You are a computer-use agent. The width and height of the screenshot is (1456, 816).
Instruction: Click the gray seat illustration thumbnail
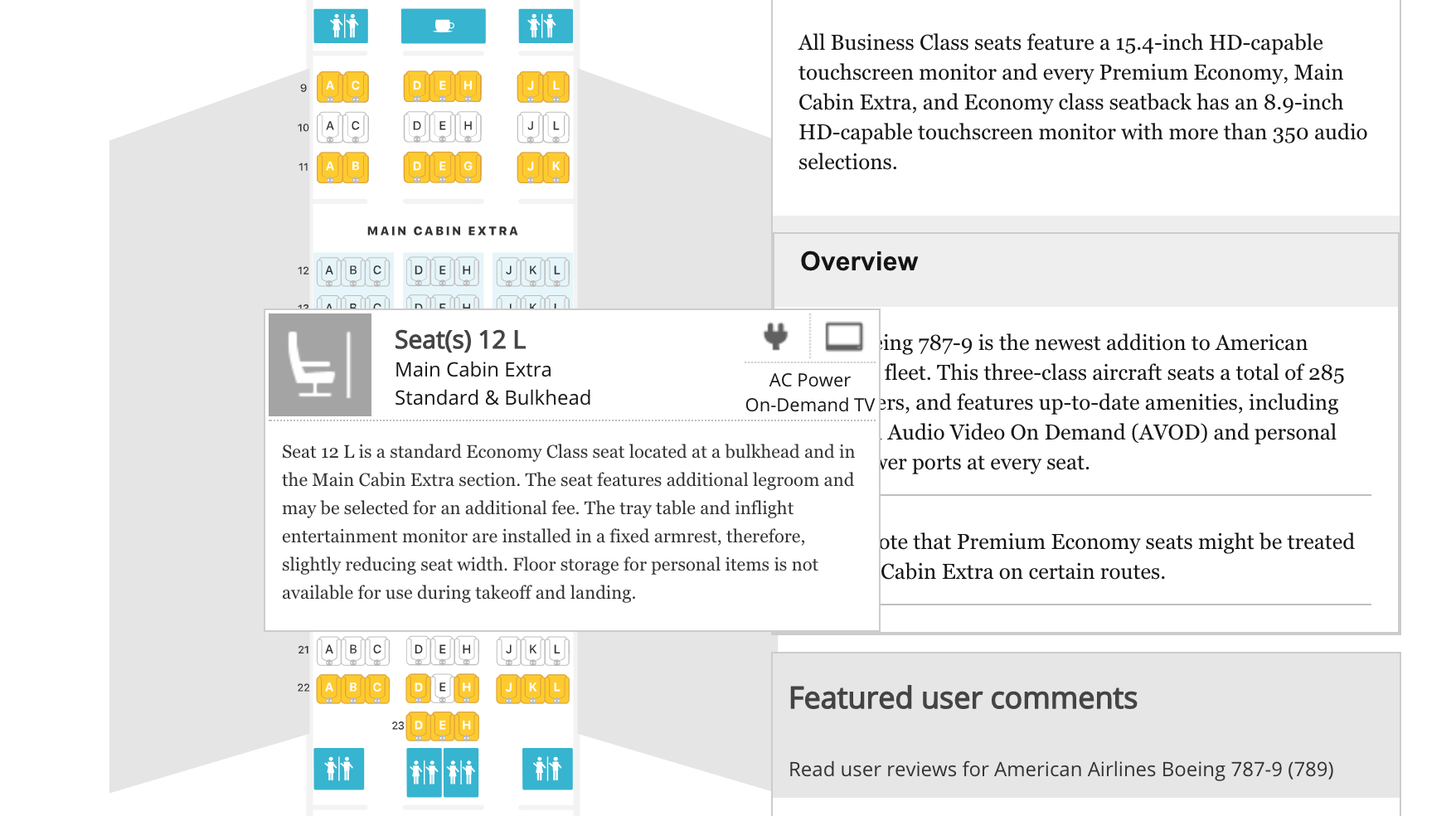coord(319,365)
